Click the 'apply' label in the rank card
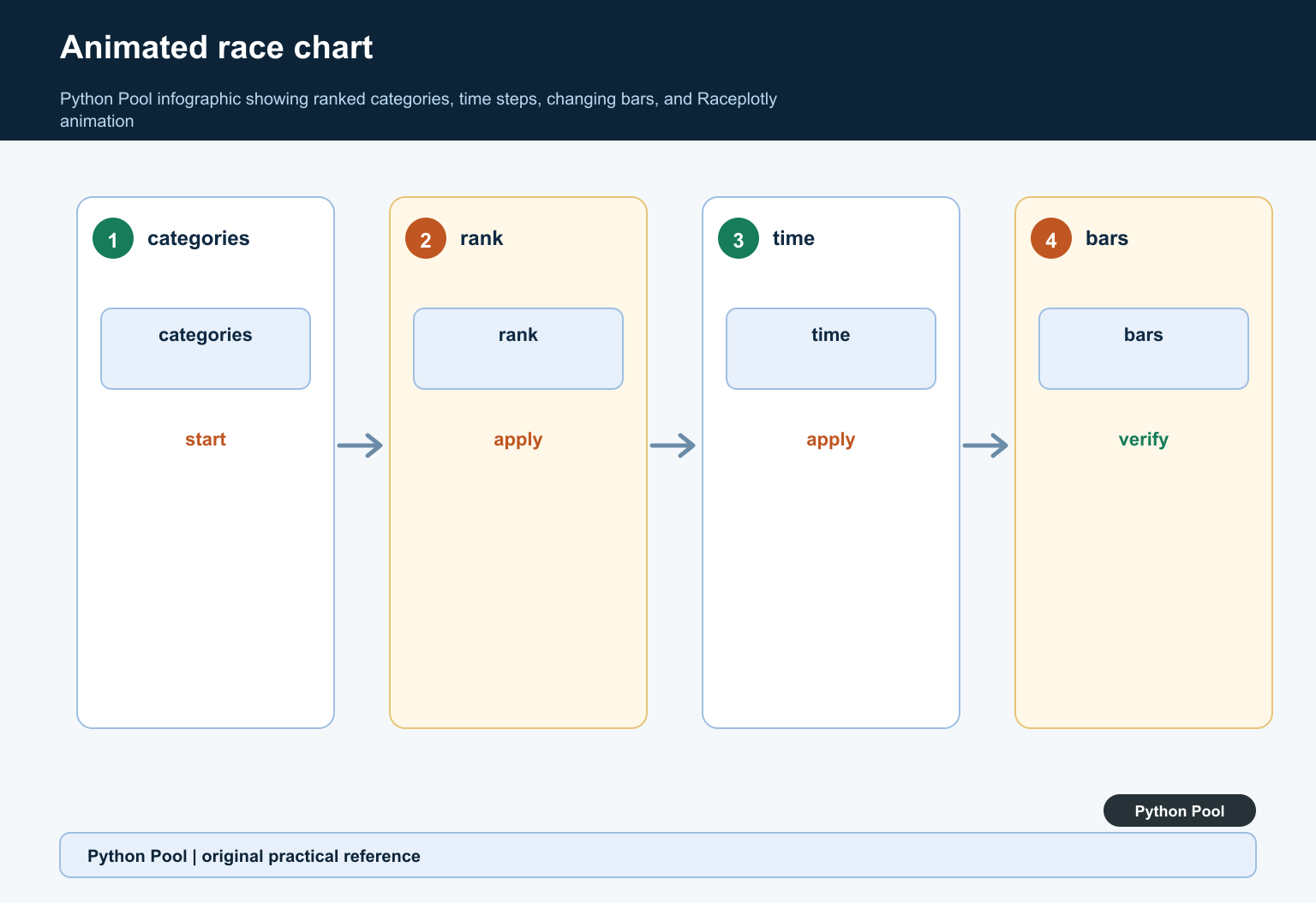 click(x=518, y=440)
